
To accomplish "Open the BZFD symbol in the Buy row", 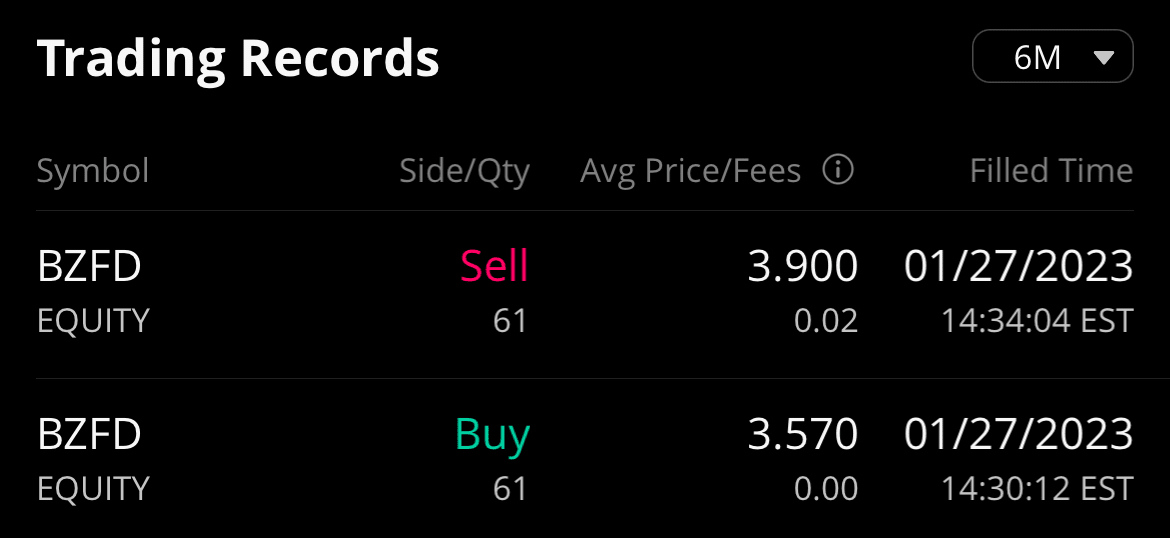I will [89, 435].
